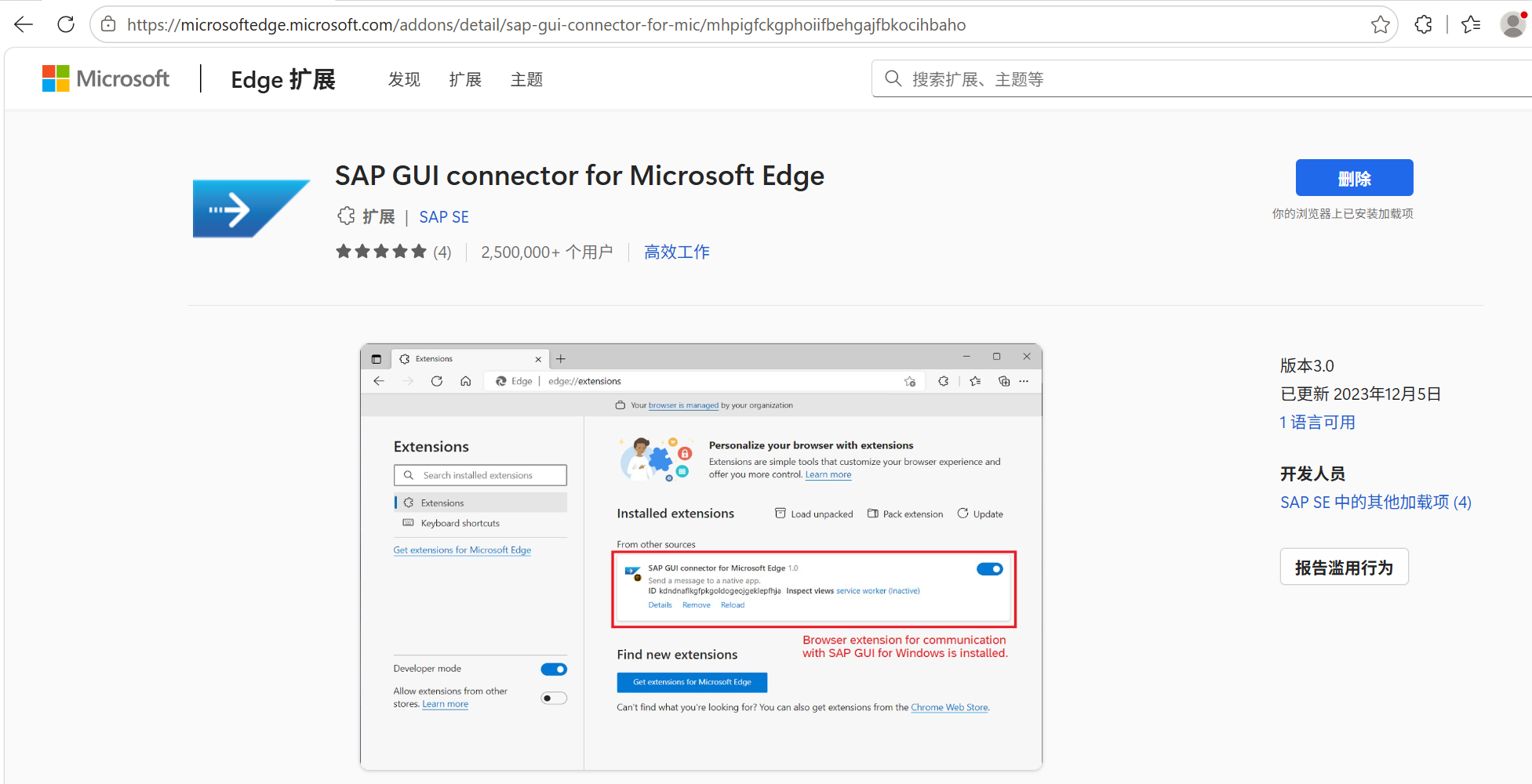Viewport: 1532px width, 784px height.
Task: Open the extension screenshot preview image
Action: [701, 557]
